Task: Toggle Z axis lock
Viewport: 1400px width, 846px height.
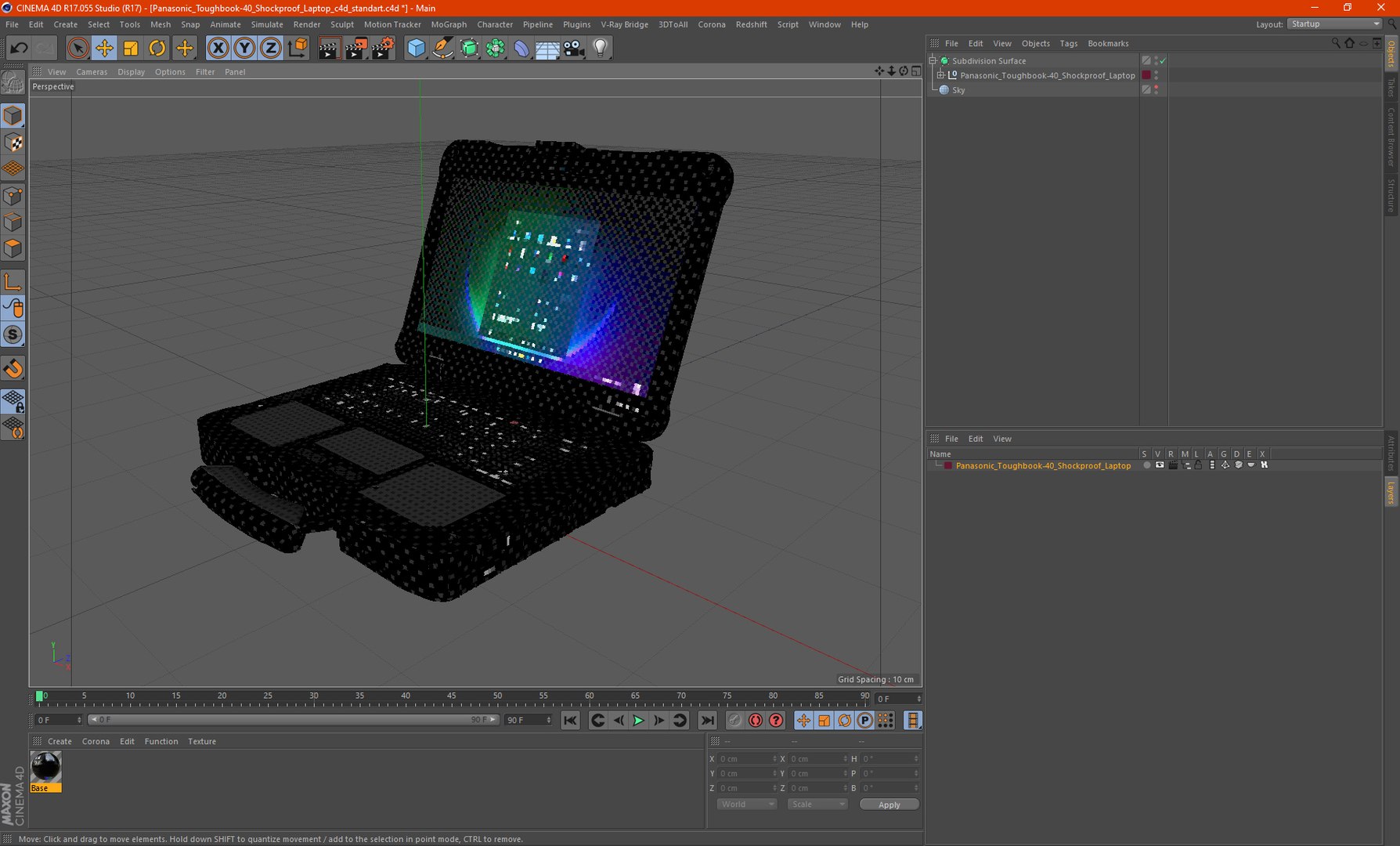Action: [270, 49]
